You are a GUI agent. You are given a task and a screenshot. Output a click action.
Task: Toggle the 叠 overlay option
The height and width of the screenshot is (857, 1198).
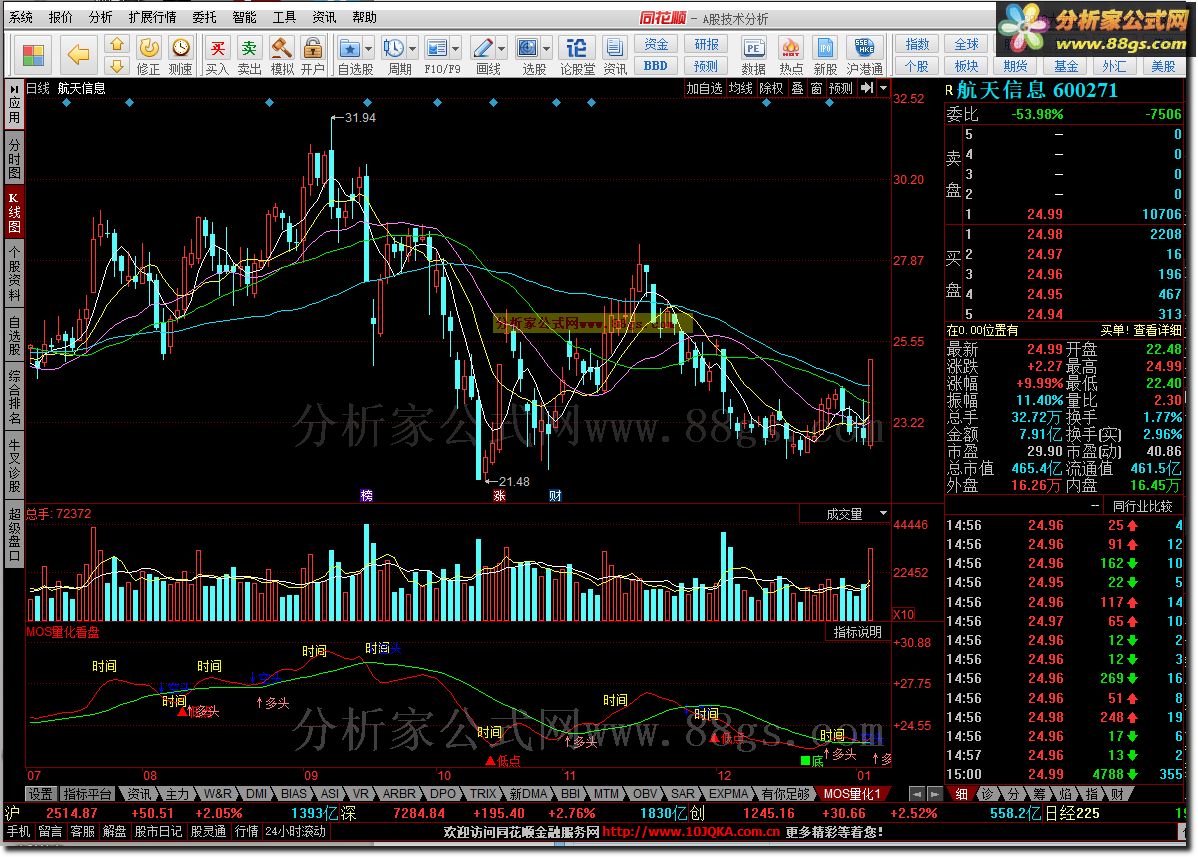click(x=798, y=89)
